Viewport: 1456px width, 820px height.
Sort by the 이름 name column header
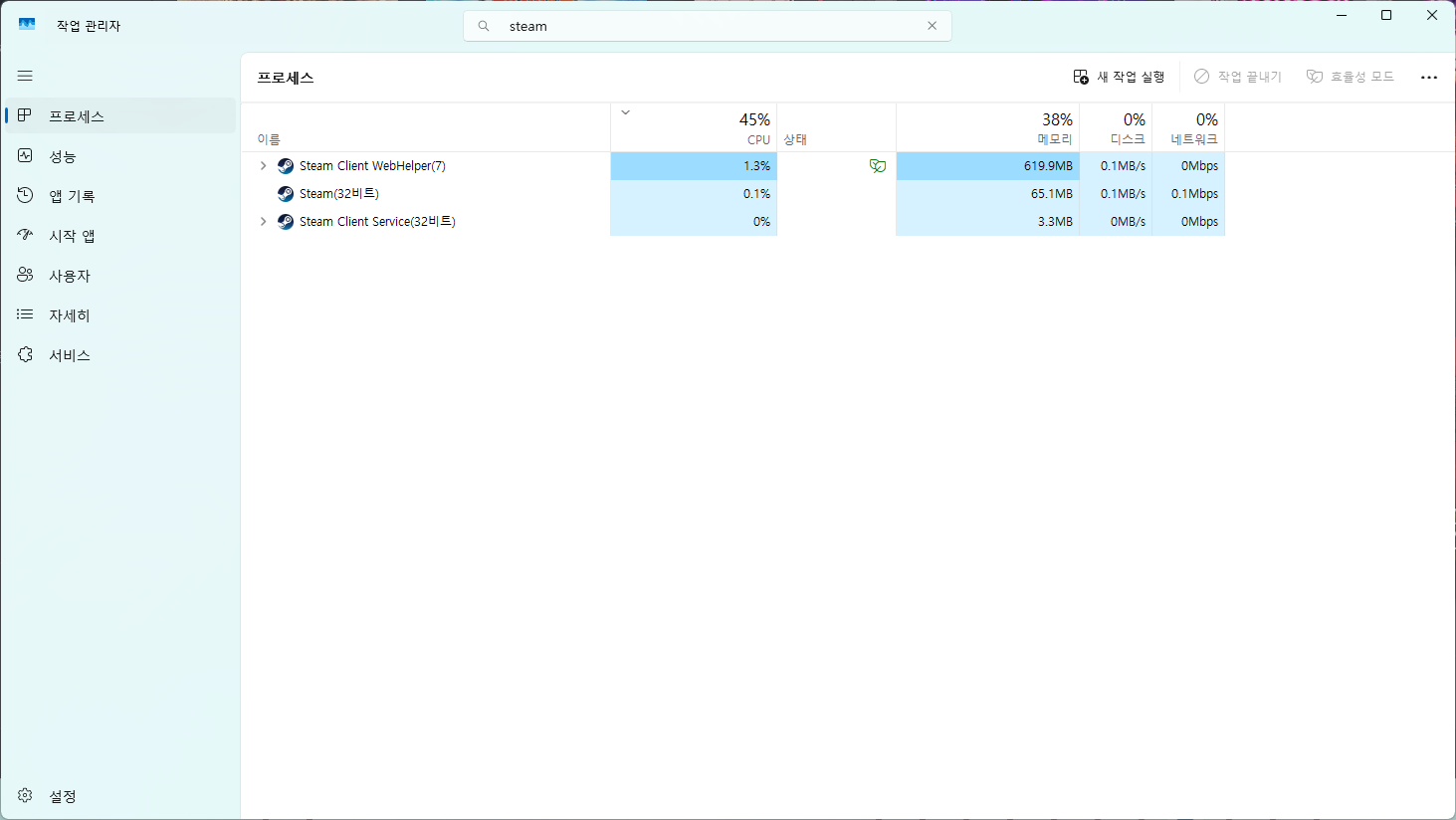[426, 127]
